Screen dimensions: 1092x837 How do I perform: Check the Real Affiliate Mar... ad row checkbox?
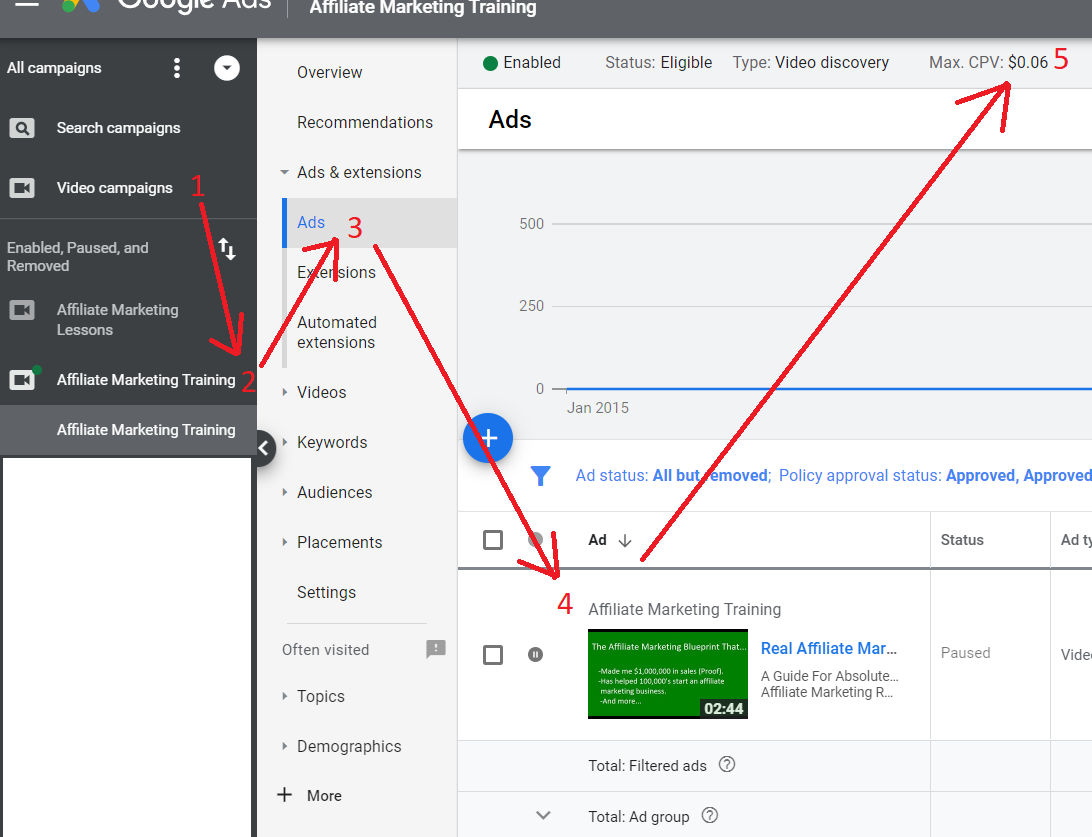point(493,655)
